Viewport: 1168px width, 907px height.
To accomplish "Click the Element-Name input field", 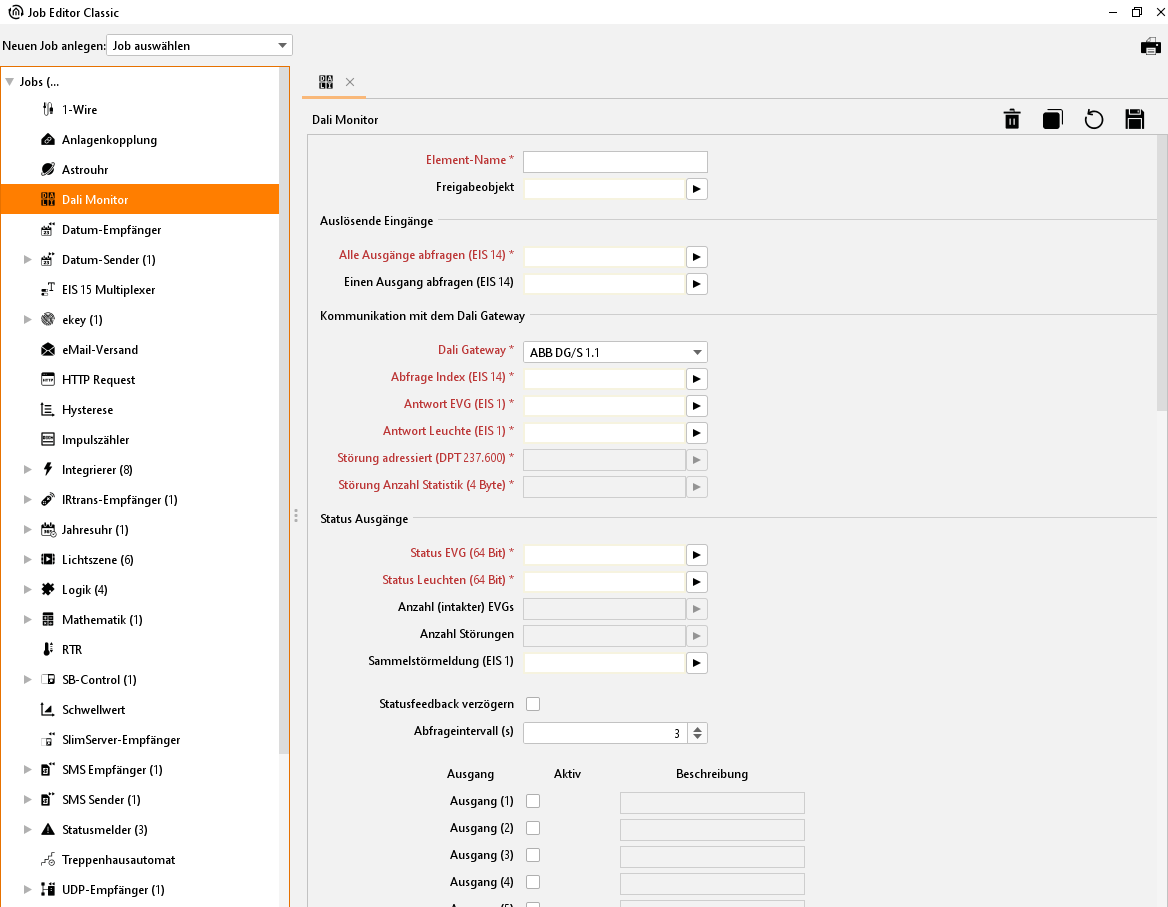I will pyautogui.click(x=615, y=162).
